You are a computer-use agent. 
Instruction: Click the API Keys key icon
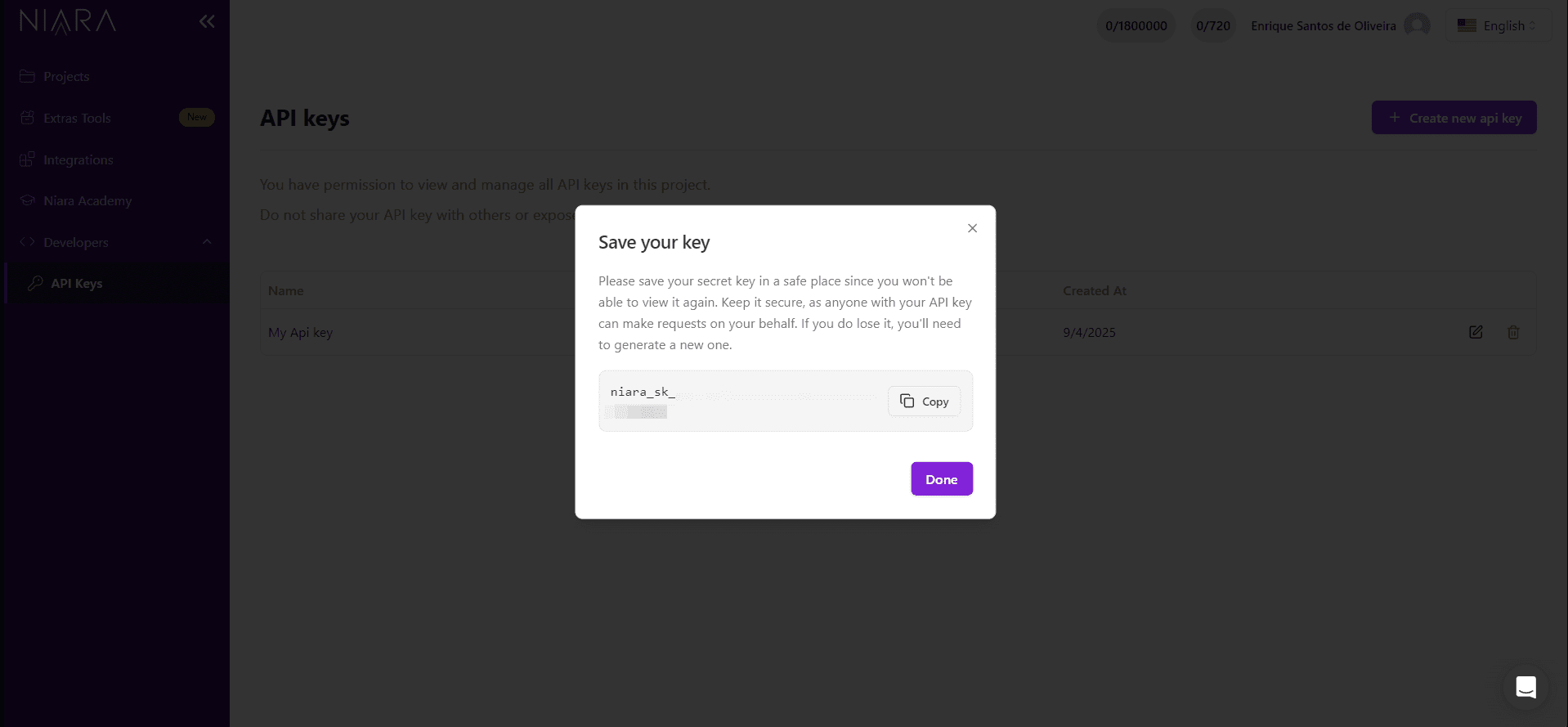click(x=36, y=283)
